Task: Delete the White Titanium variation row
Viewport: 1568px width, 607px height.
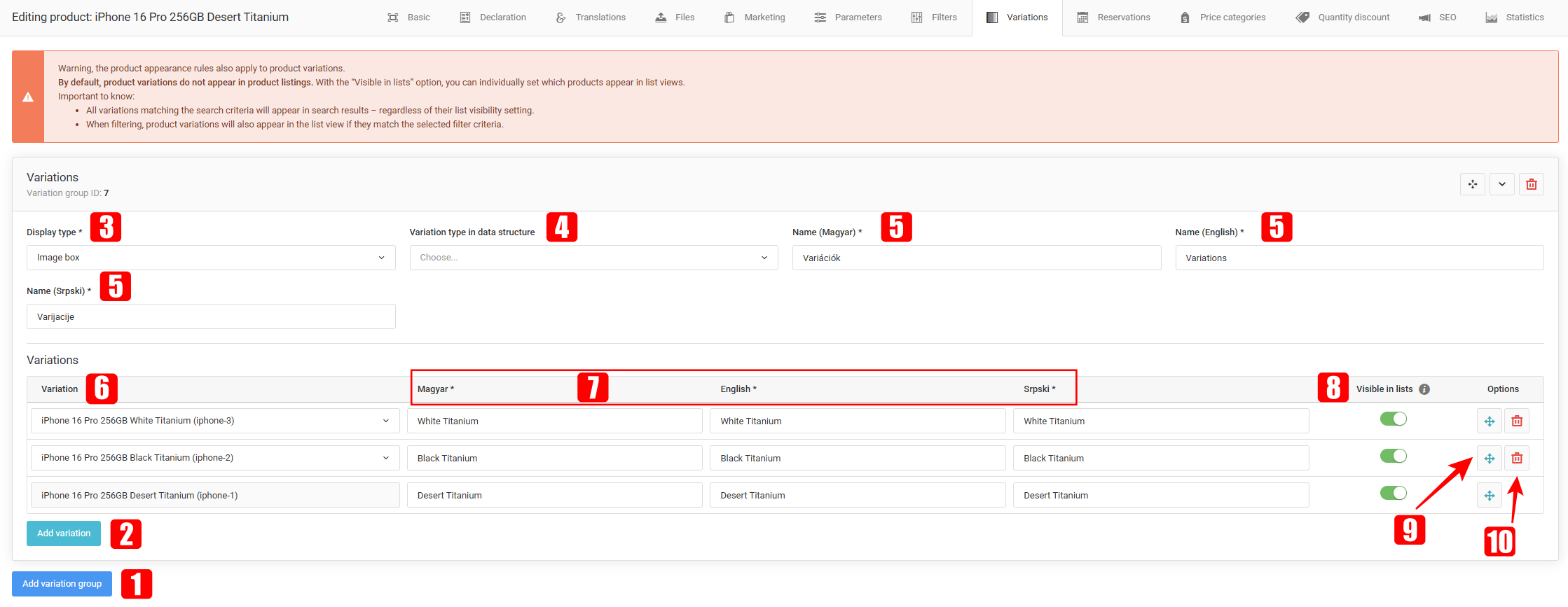Action: 1517,421
